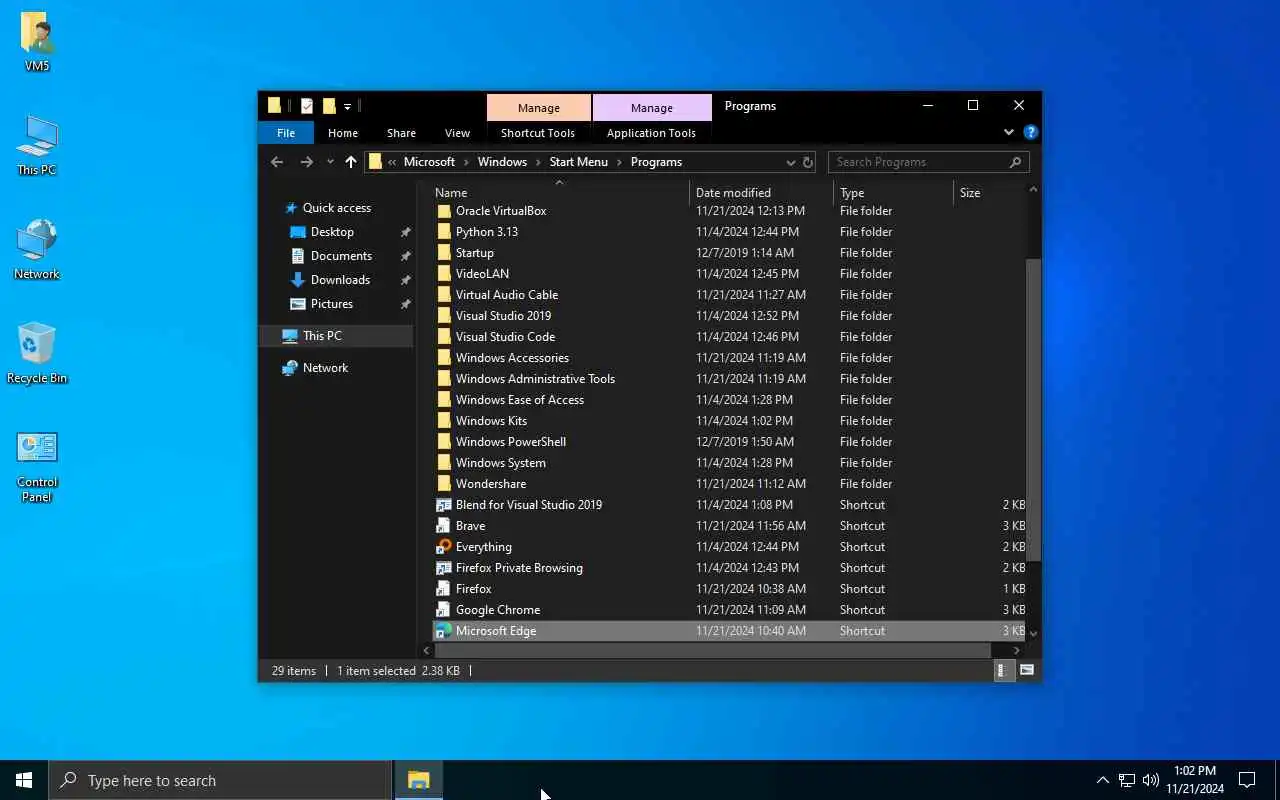The height and width of the screenshot is (800, 1280).
Task: Click the taskbar search box
Action: 220,780
